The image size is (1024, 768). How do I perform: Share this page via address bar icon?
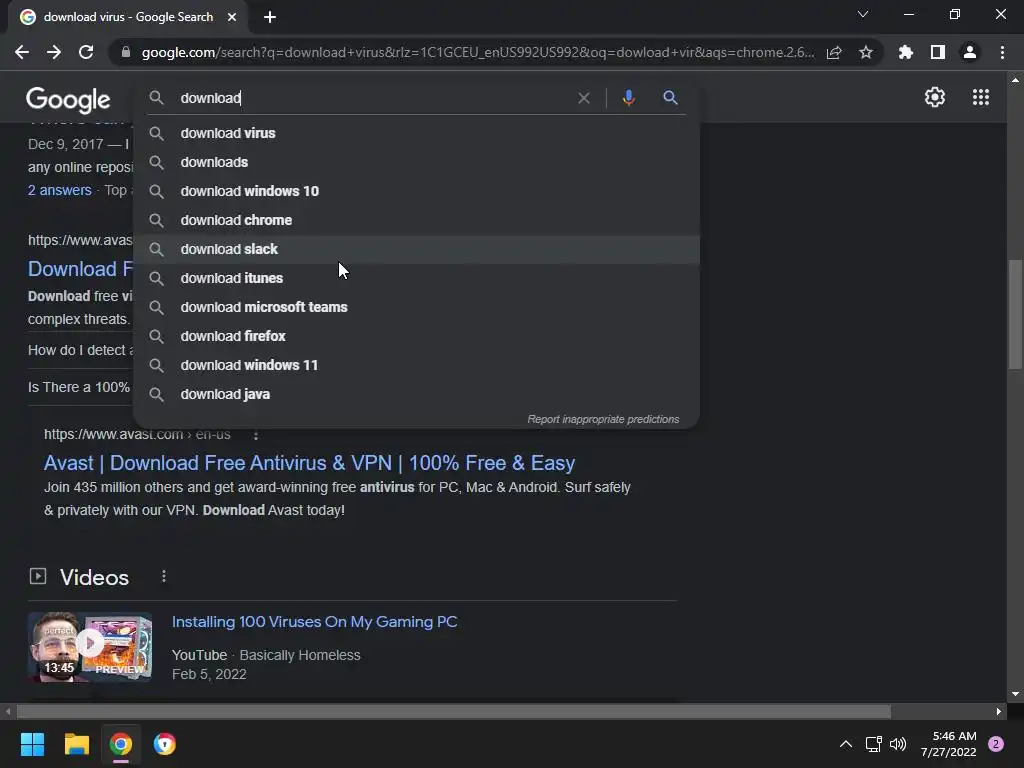click(834, 52)
